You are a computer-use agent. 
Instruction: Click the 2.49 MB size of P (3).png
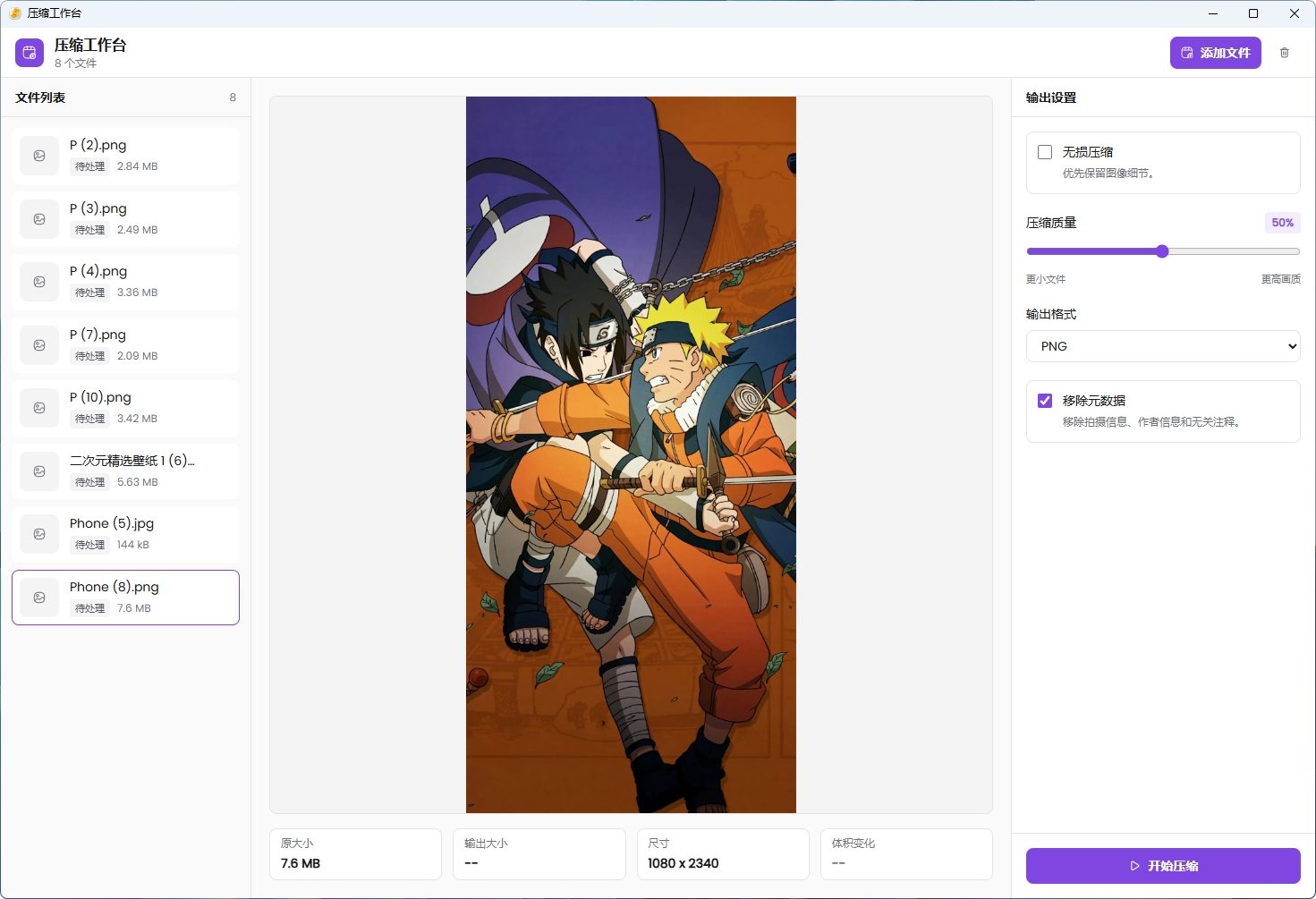tap(137, 230)
